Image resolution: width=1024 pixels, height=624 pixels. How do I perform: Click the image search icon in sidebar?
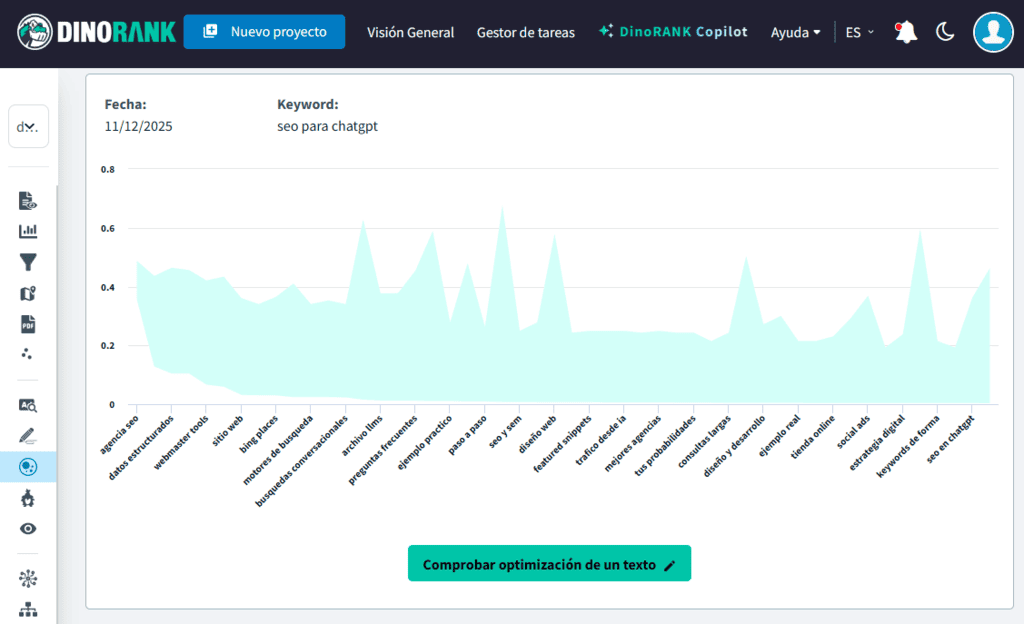28,405
